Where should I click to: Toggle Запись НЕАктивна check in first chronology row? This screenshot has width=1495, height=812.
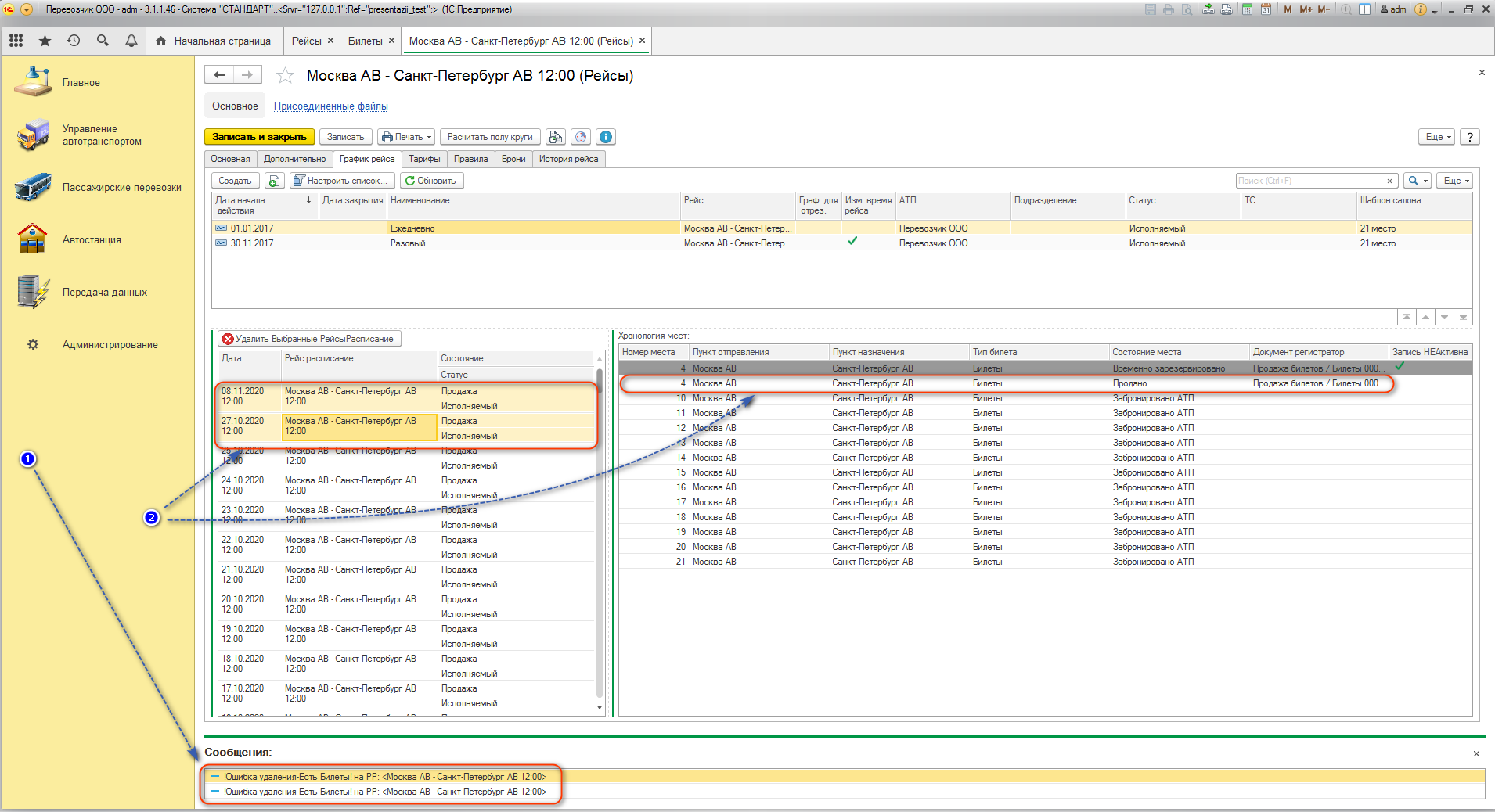click(x=1400, y=368)
